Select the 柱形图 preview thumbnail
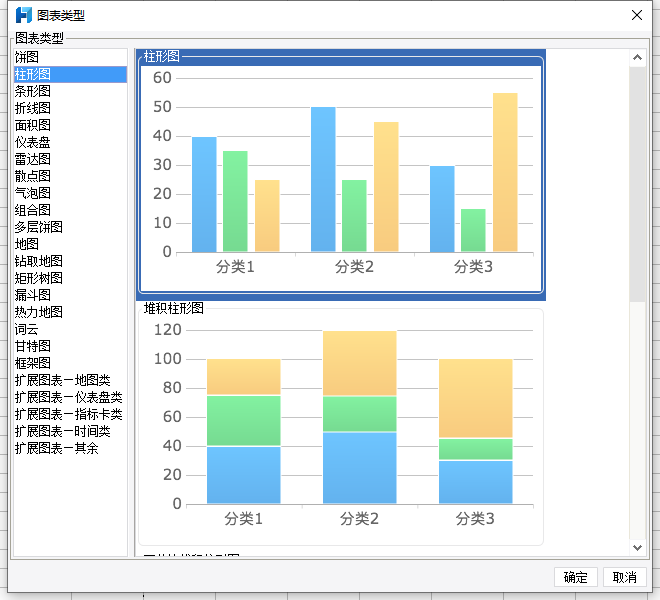 [341, 175]
